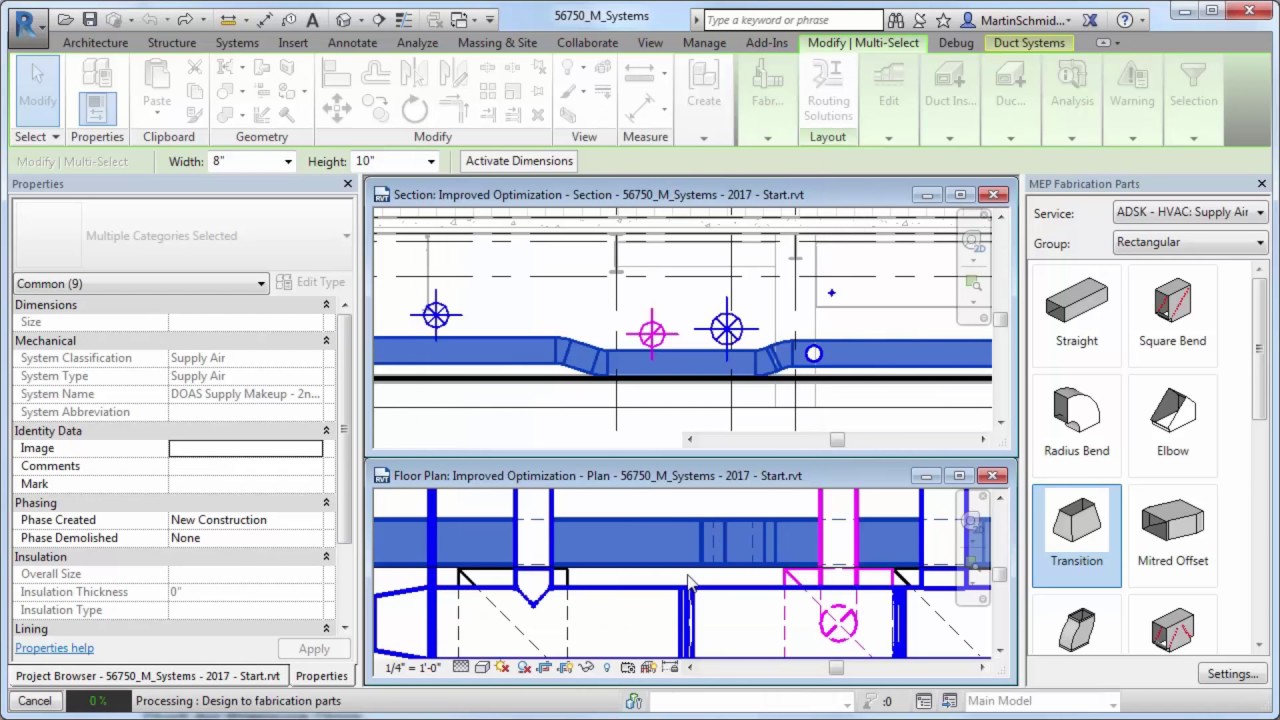Viewport: 1280px width, 720px height.
Task: Click the binoculars search icon
Action: coord(896,20)
